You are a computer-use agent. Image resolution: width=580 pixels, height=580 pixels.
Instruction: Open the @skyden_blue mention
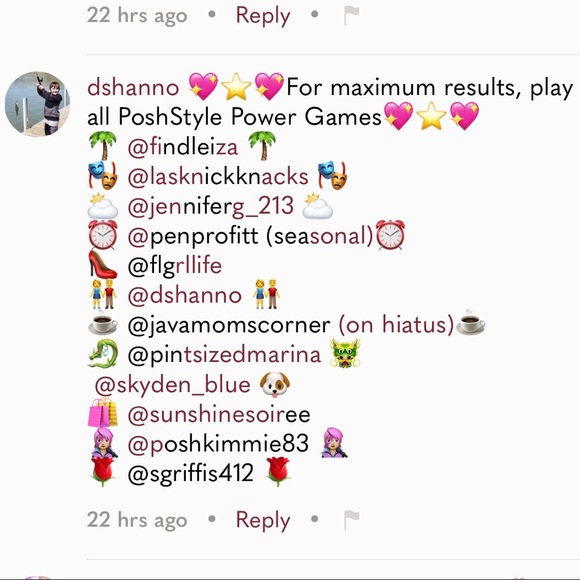tap(173, 385)
